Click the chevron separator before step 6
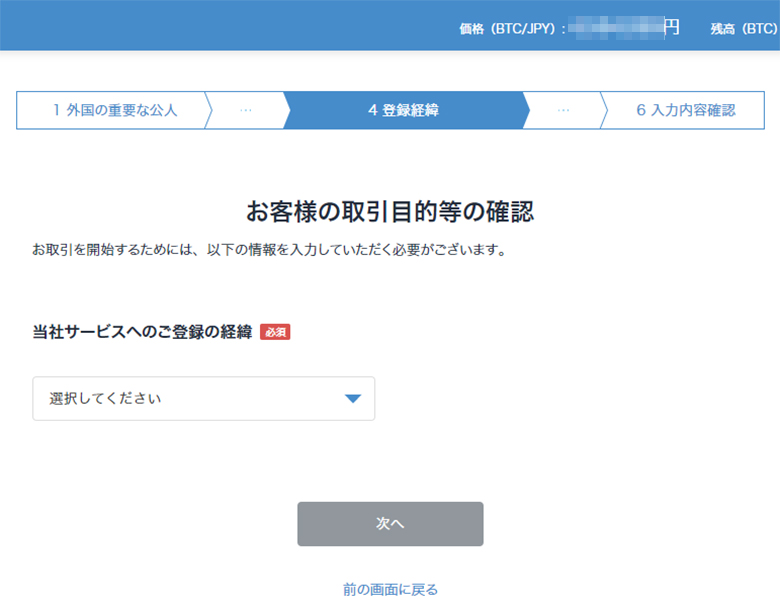 (604, 110)
